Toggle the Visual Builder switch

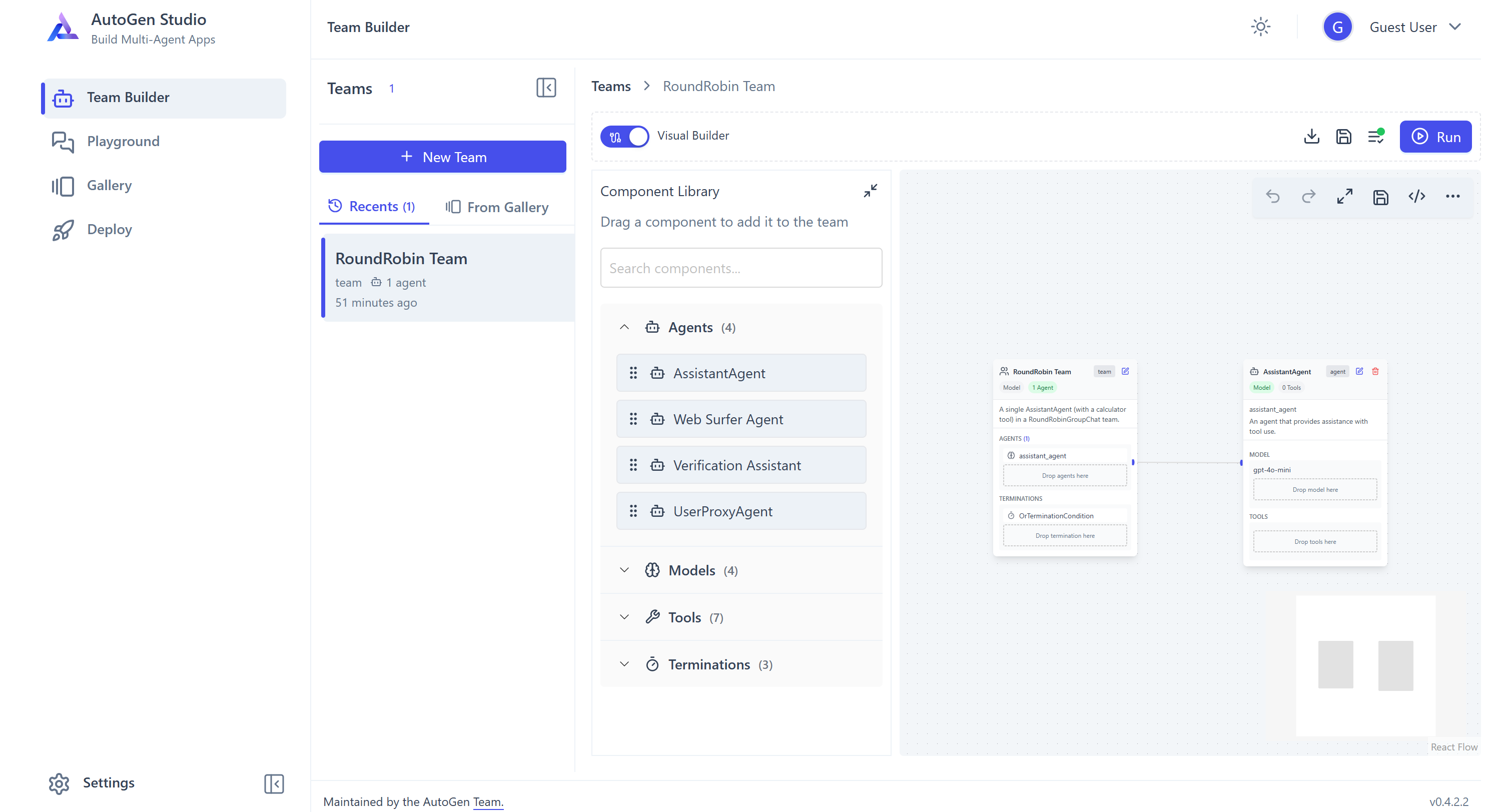(x=624, y=137)
